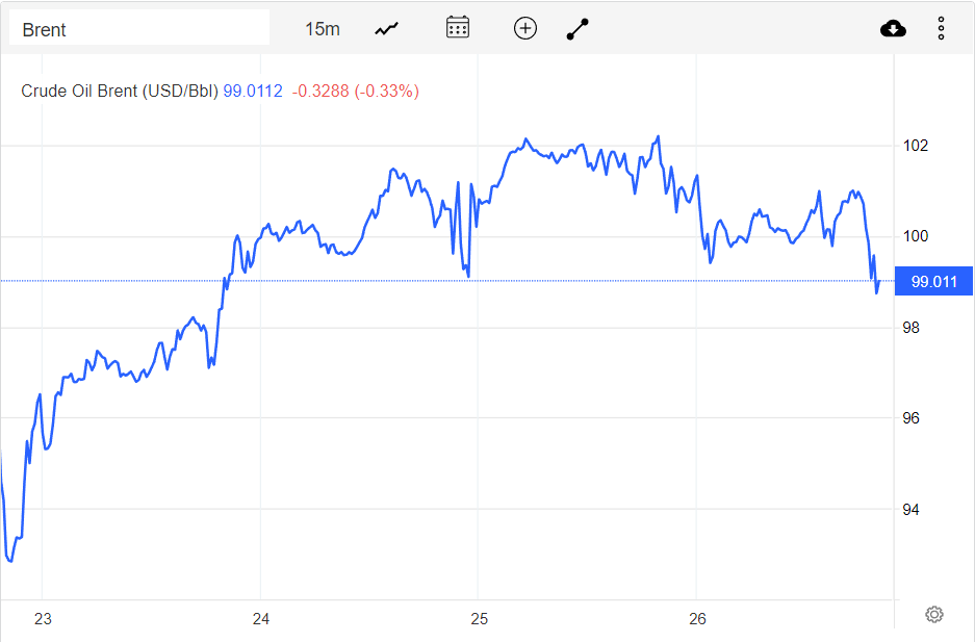Open chart settings gear icon
977x643 pixels.
[935, 614]
